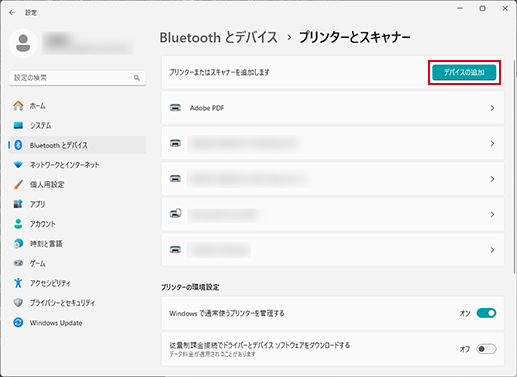Open アカウント settings page

[77, 224]
